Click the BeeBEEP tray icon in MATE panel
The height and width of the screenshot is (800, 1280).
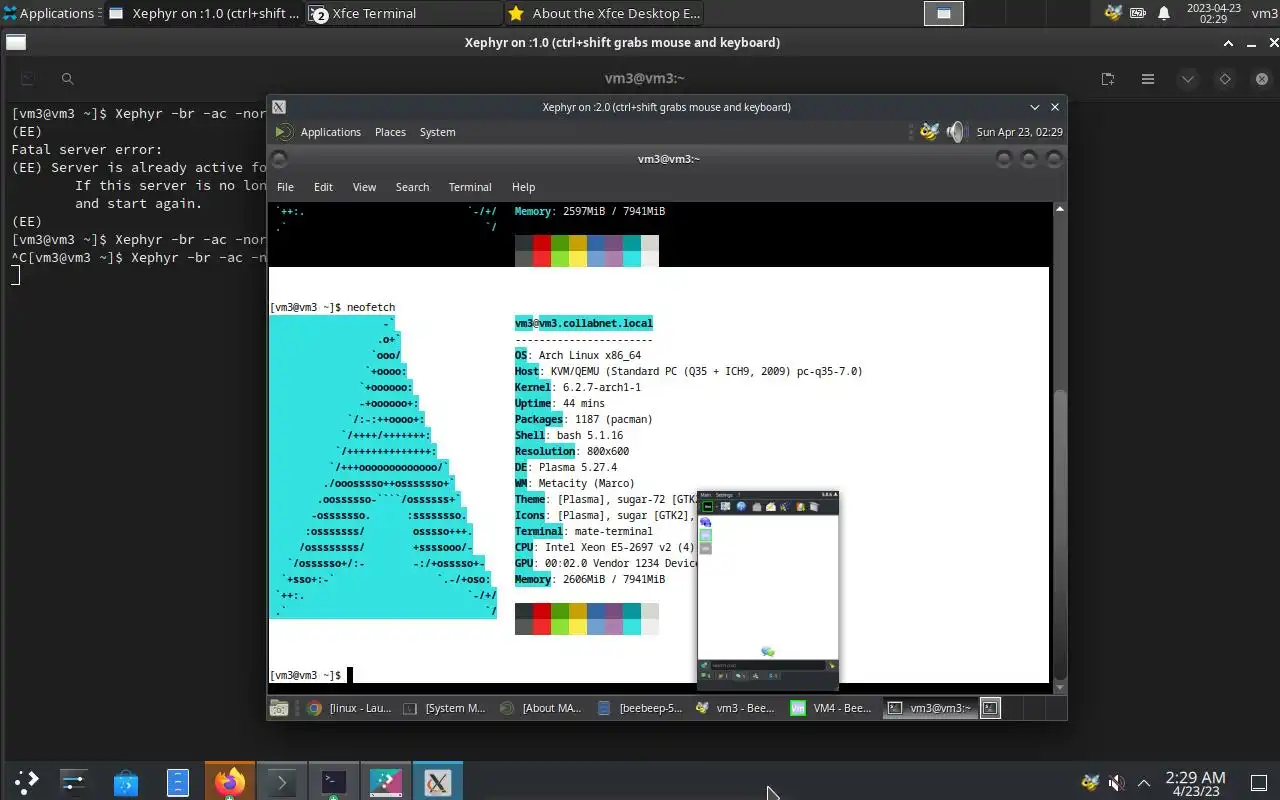(x=930, y=132)
